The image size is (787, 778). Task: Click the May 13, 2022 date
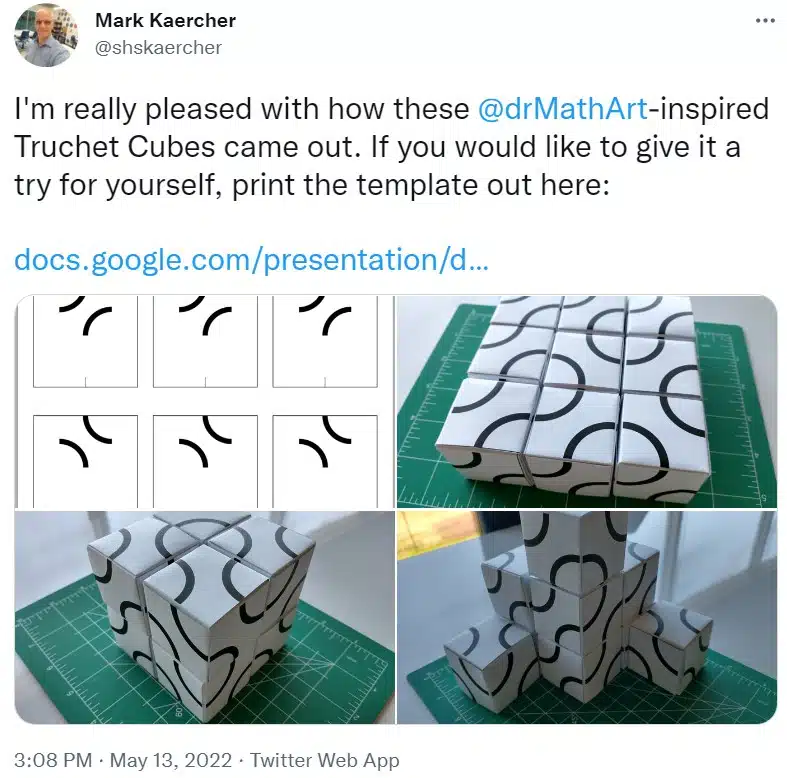click(x=171, y=760)
